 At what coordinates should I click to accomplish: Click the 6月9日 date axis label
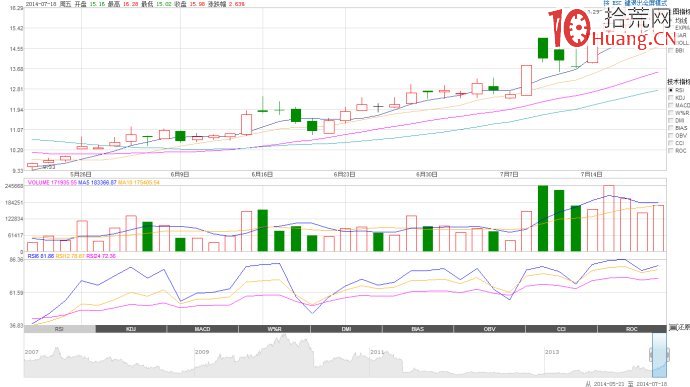pyautogui.click(x=180, y=174)
